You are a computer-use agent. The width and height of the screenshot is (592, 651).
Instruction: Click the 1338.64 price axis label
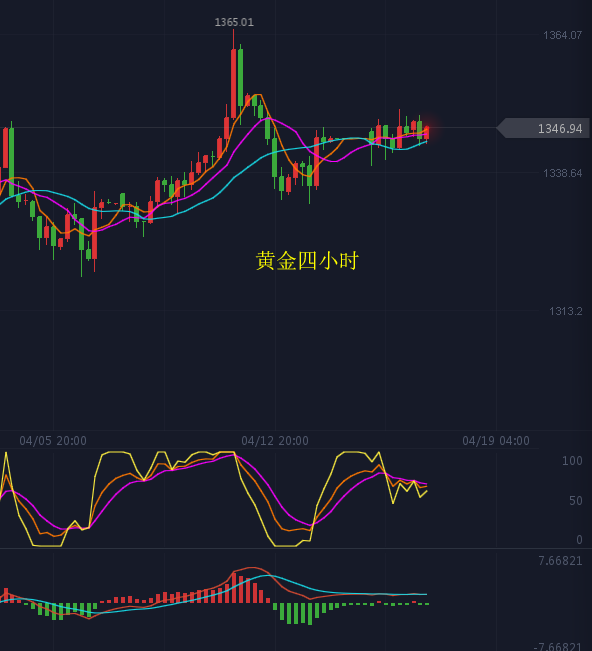pyautogui.click(x=563, y=173)
